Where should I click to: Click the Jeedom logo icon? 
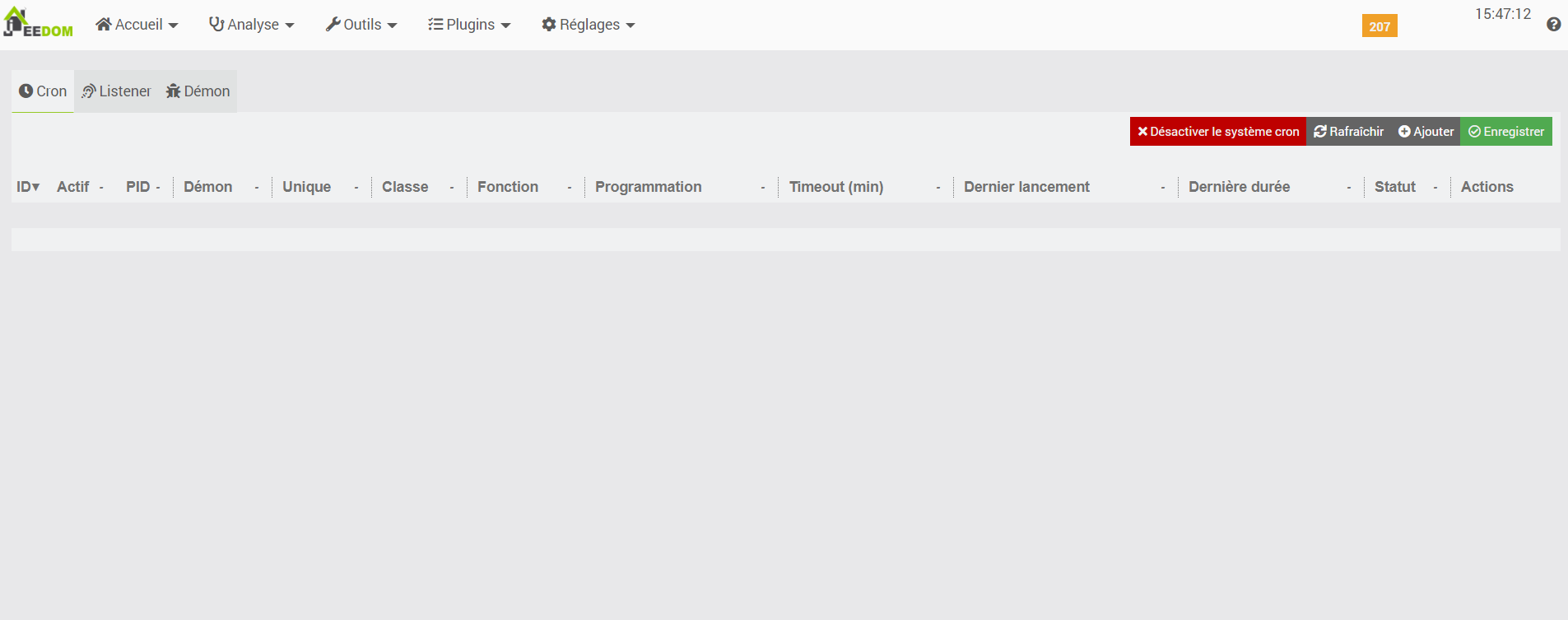click(37, 23)
